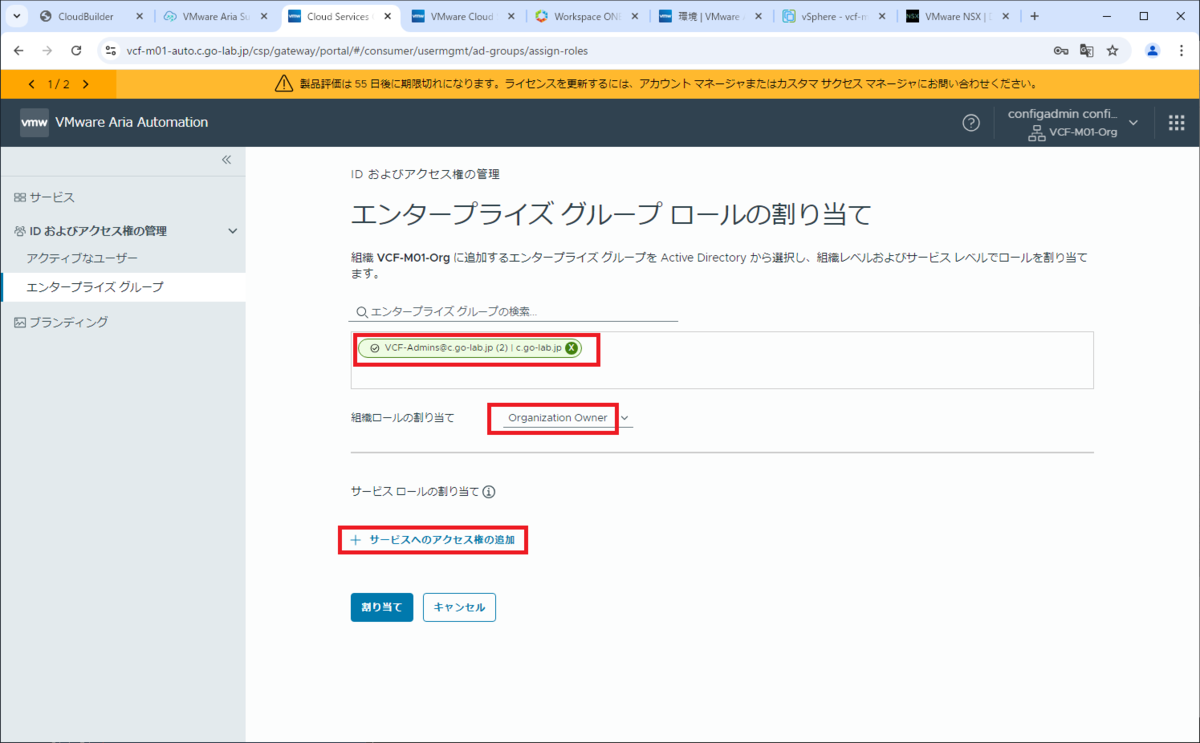The width and height of the screenshot is (1200, 743).
Task: Open the Organization Owner role dropdown
Action: (567, 418)
